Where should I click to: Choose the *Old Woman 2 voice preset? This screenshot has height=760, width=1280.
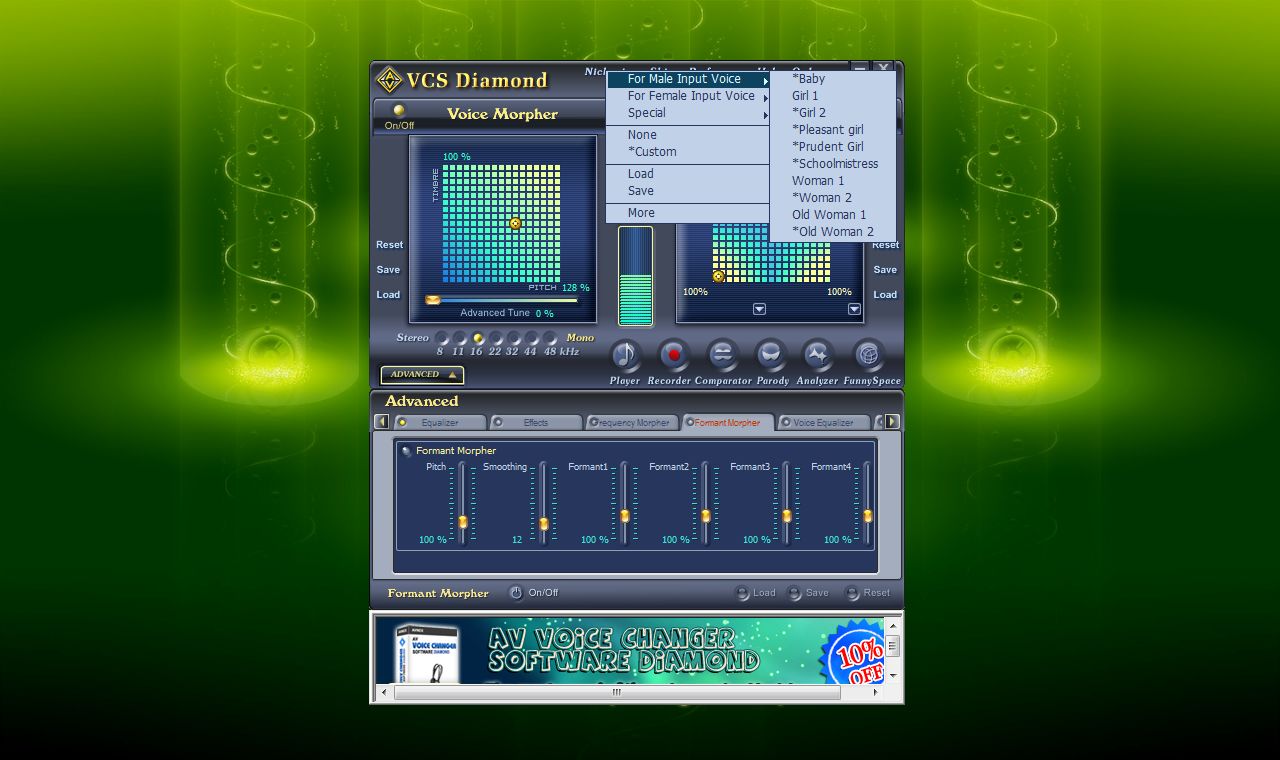click(x=833, y=232)
